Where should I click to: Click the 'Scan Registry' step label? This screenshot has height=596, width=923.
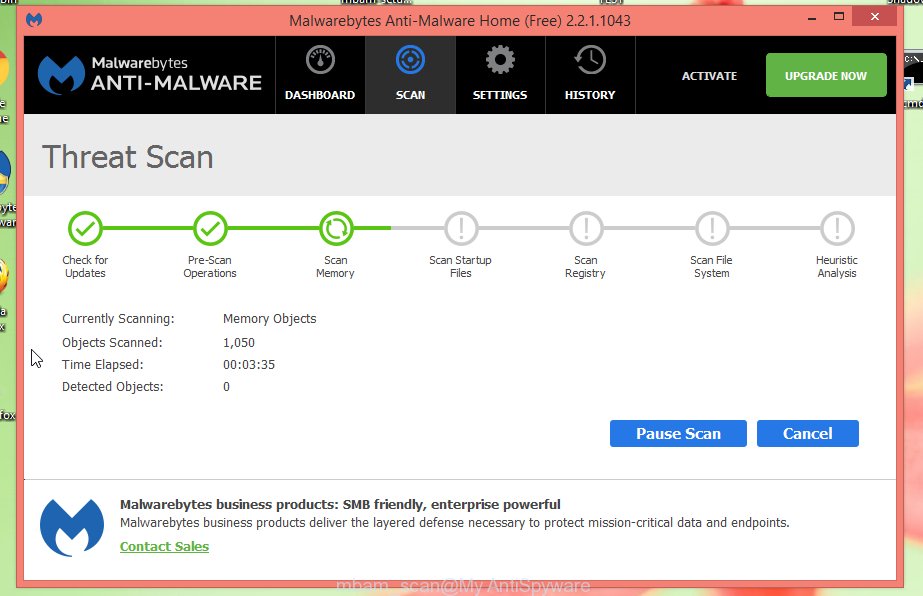(x=585, y=267)
